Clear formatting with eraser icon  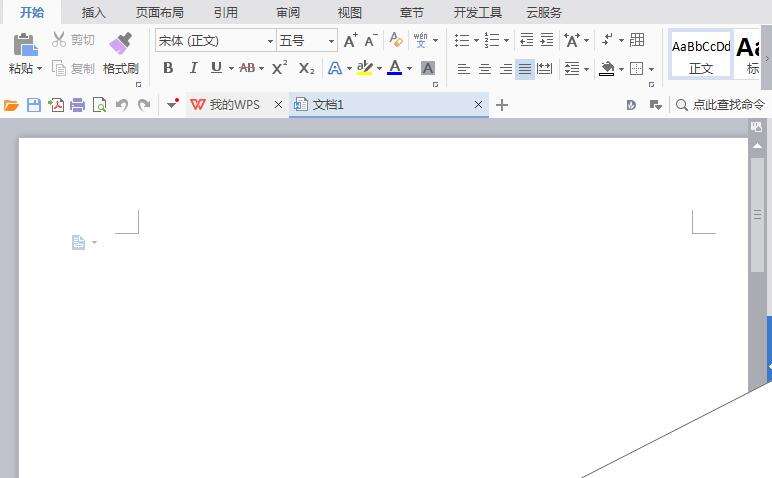click(396, 39)
